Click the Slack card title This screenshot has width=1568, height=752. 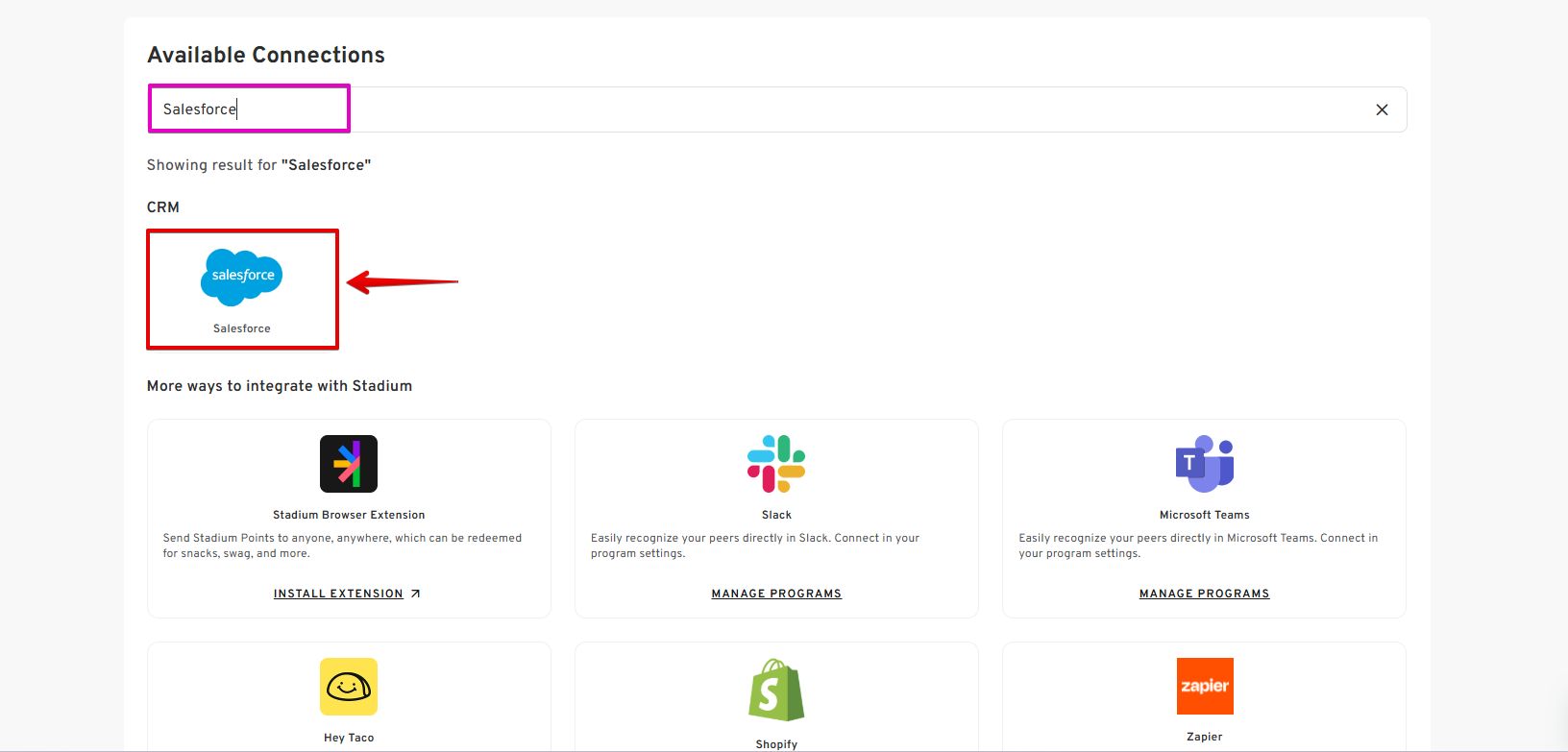776,515
